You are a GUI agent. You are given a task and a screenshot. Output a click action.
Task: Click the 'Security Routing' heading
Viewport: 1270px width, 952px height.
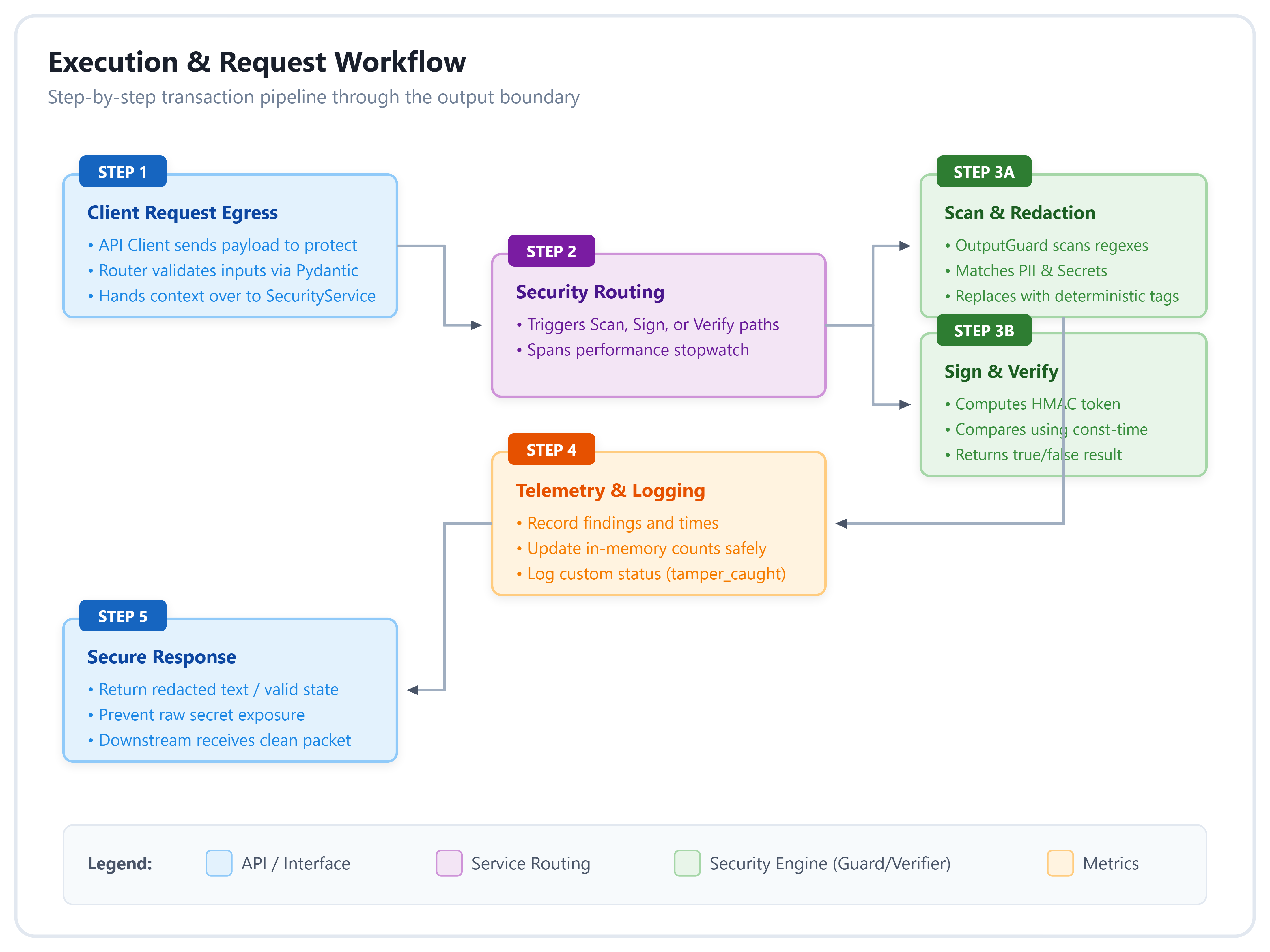click(x=590, y=292)
